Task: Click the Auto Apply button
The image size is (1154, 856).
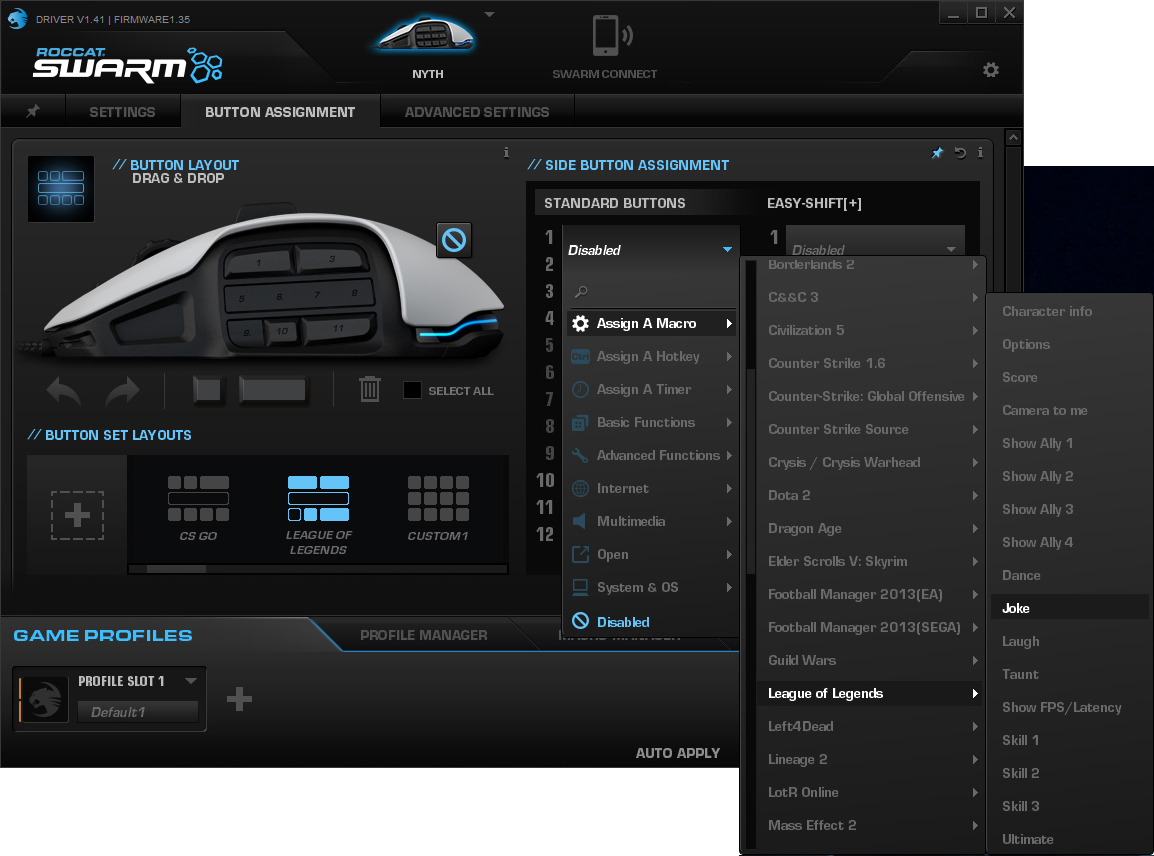Action: (x=678, y=753)
